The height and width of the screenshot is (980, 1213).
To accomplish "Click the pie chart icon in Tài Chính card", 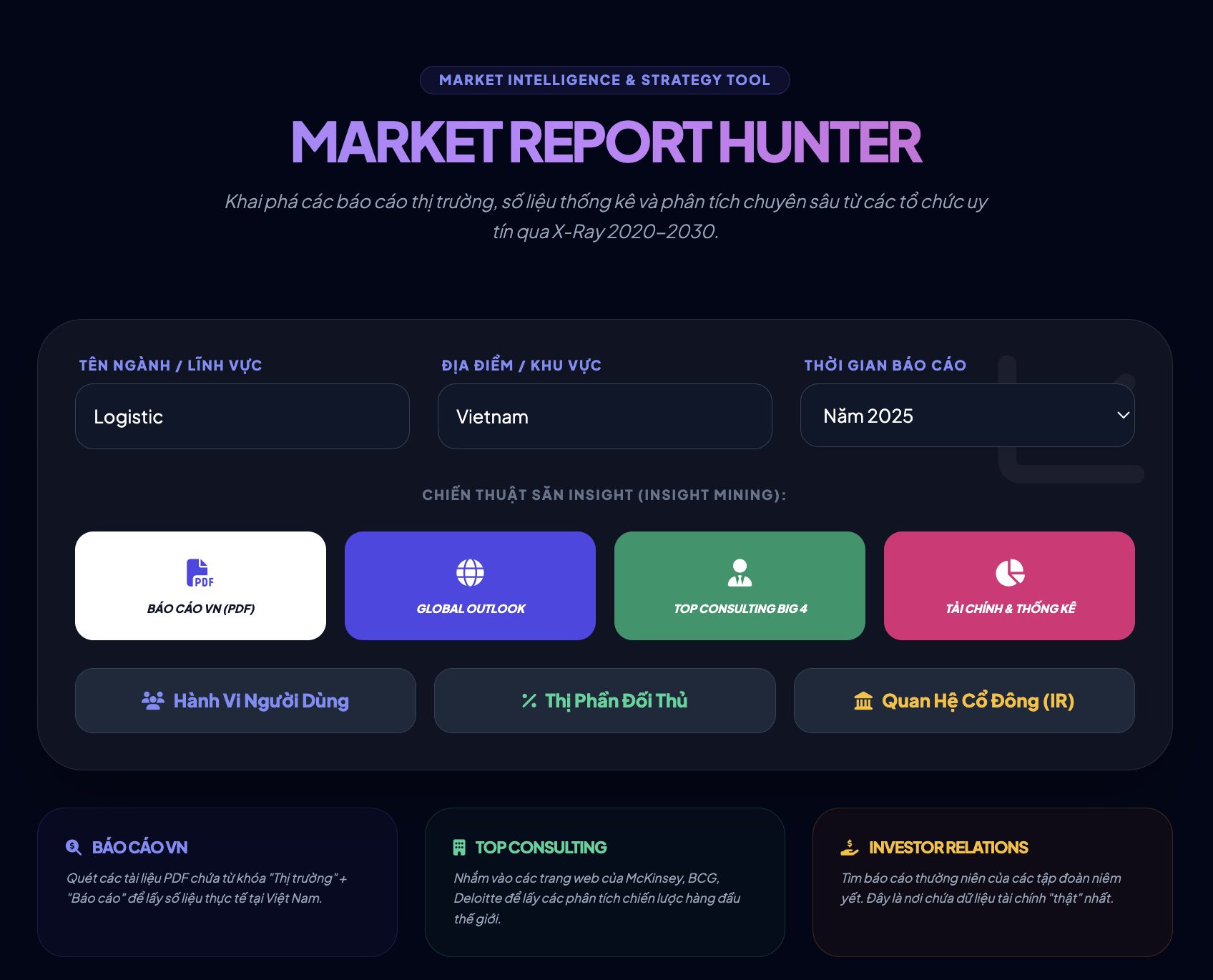I will 1010,573.
